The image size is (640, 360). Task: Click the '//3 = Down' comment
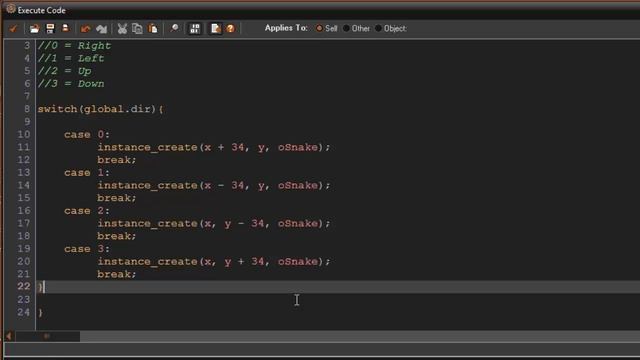[71, 84]
